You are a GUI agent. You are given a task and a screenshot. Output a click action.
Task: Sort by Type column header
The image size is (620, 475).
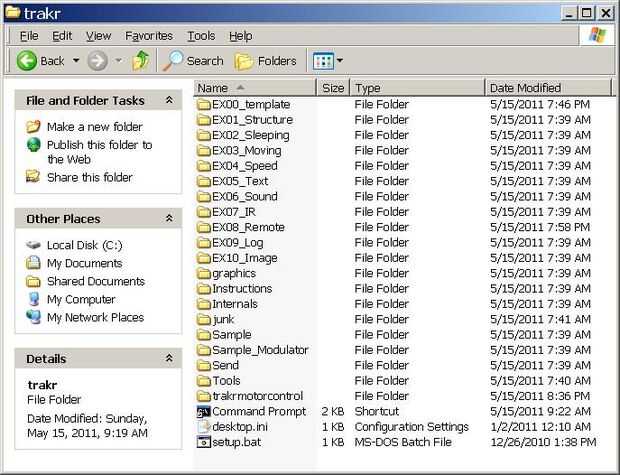tap(417, 88)
